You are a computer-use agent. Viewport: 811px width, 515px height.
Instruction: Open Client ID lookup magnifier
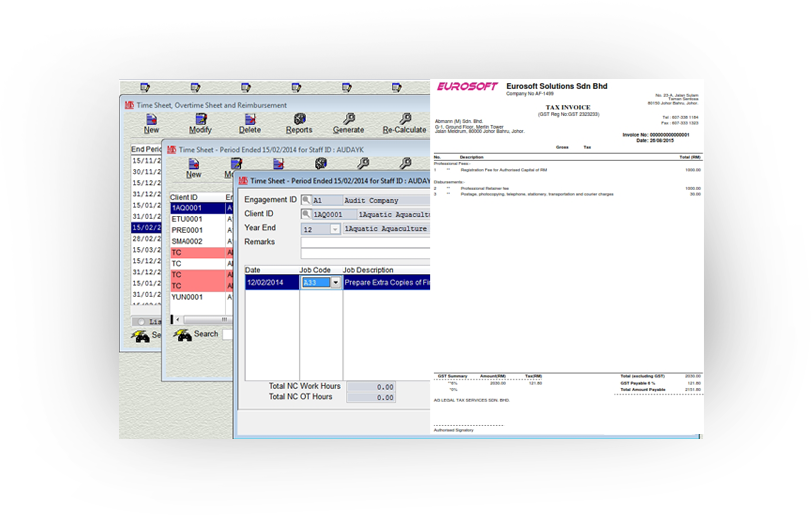pyautogui.click(x=306, y=214)
